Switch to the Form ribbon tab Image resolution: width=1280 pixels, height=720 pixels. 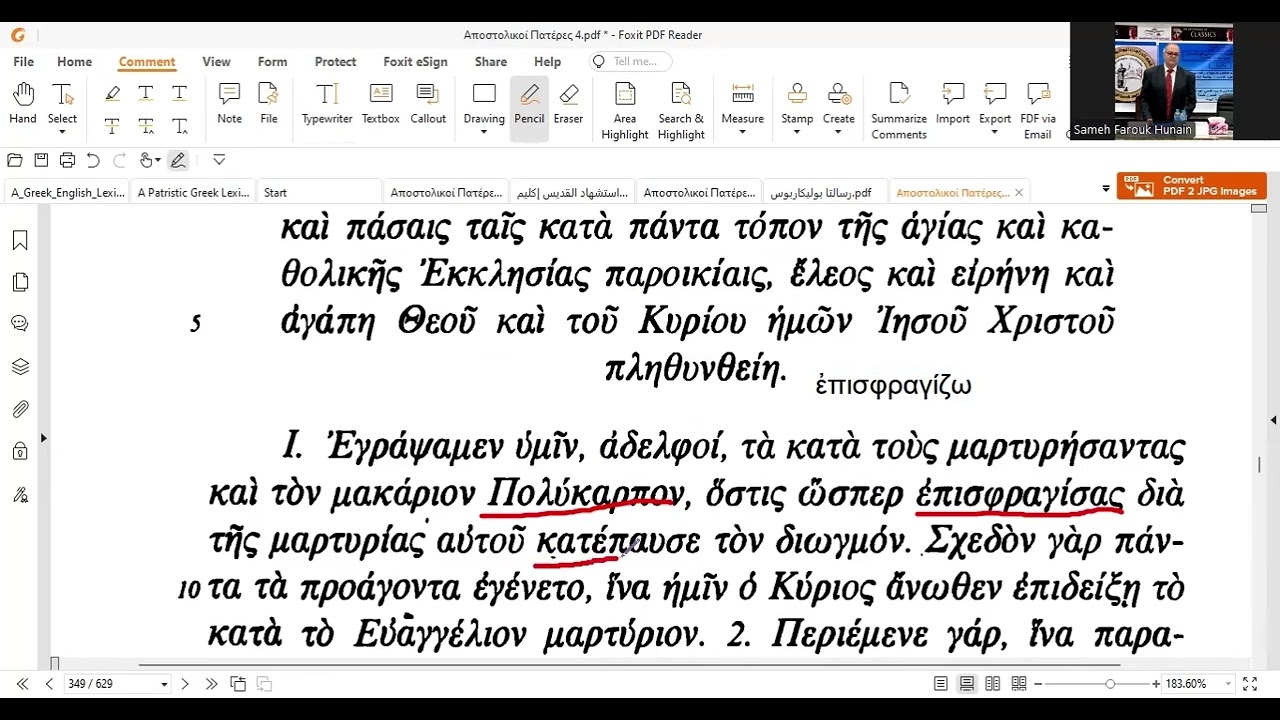272,62
